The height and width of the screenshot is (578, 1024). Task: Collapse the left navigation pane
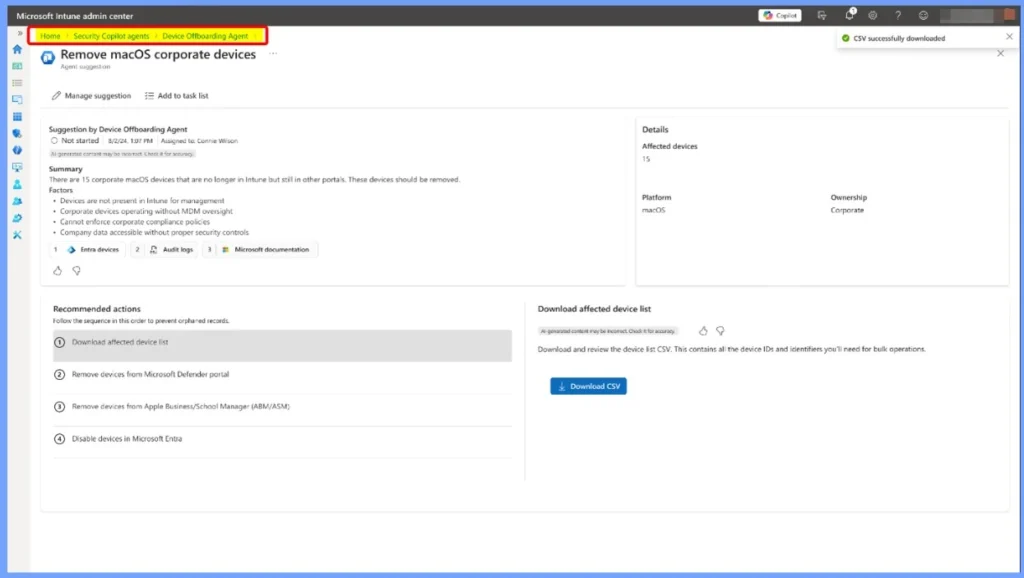point(18,31)
